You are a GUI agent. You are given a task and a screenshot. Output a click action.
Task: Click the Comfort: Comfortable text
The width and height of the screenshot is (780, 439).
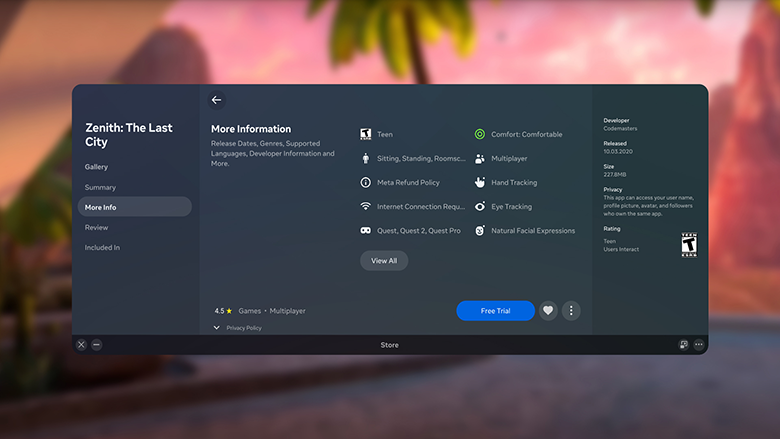(527, 134)
